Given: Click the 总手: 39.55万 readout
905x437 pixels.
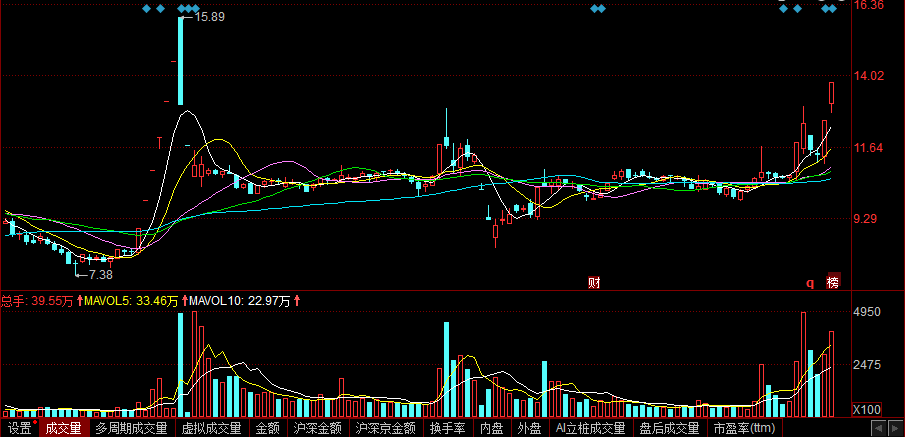Looking at the screenshot, I should (x=37, y=300).
